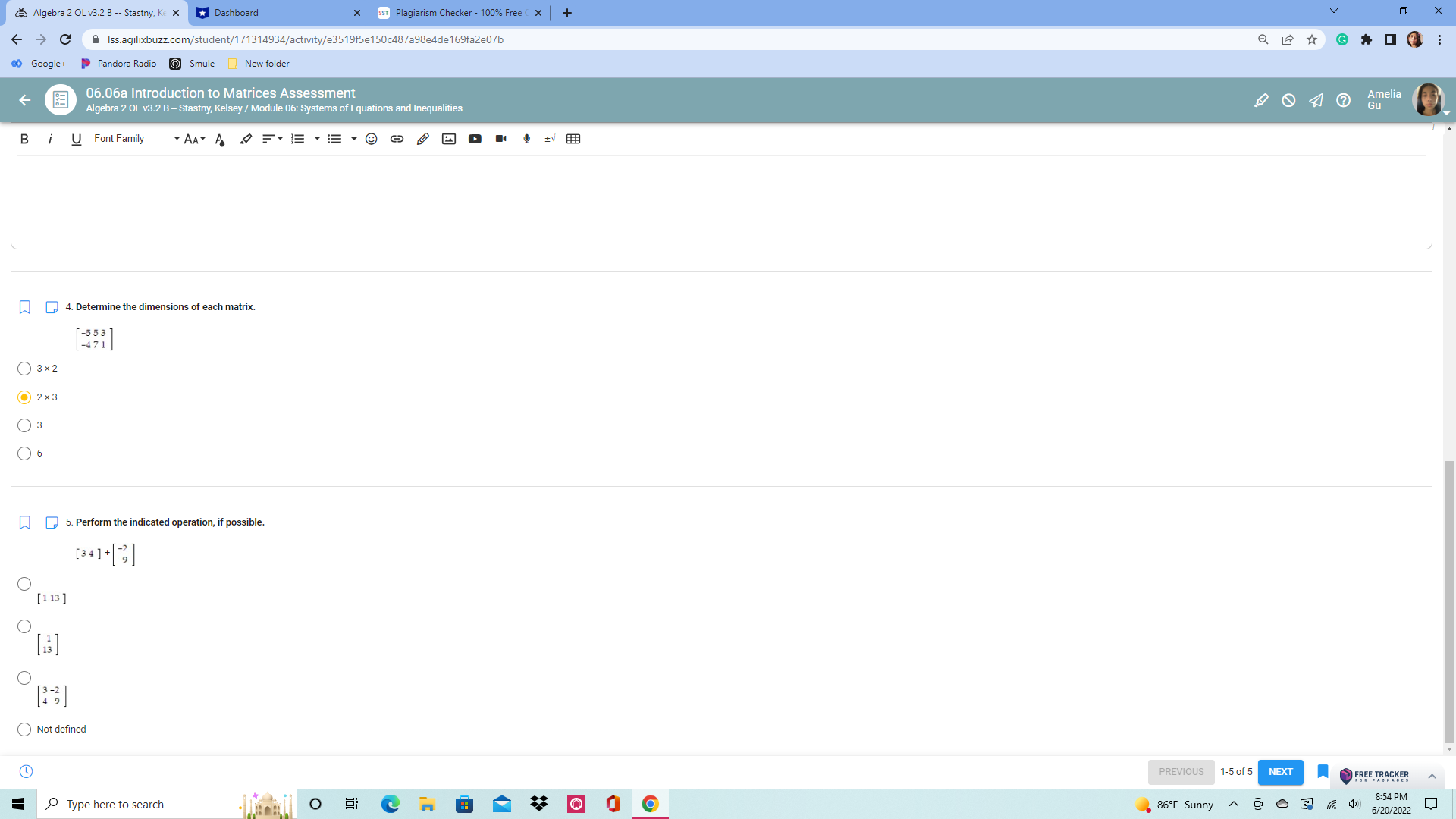The width and height of the screenshot is (1456, 819).
Task: Bookmark question 4 with flag icon
Action: pos(25,307)
